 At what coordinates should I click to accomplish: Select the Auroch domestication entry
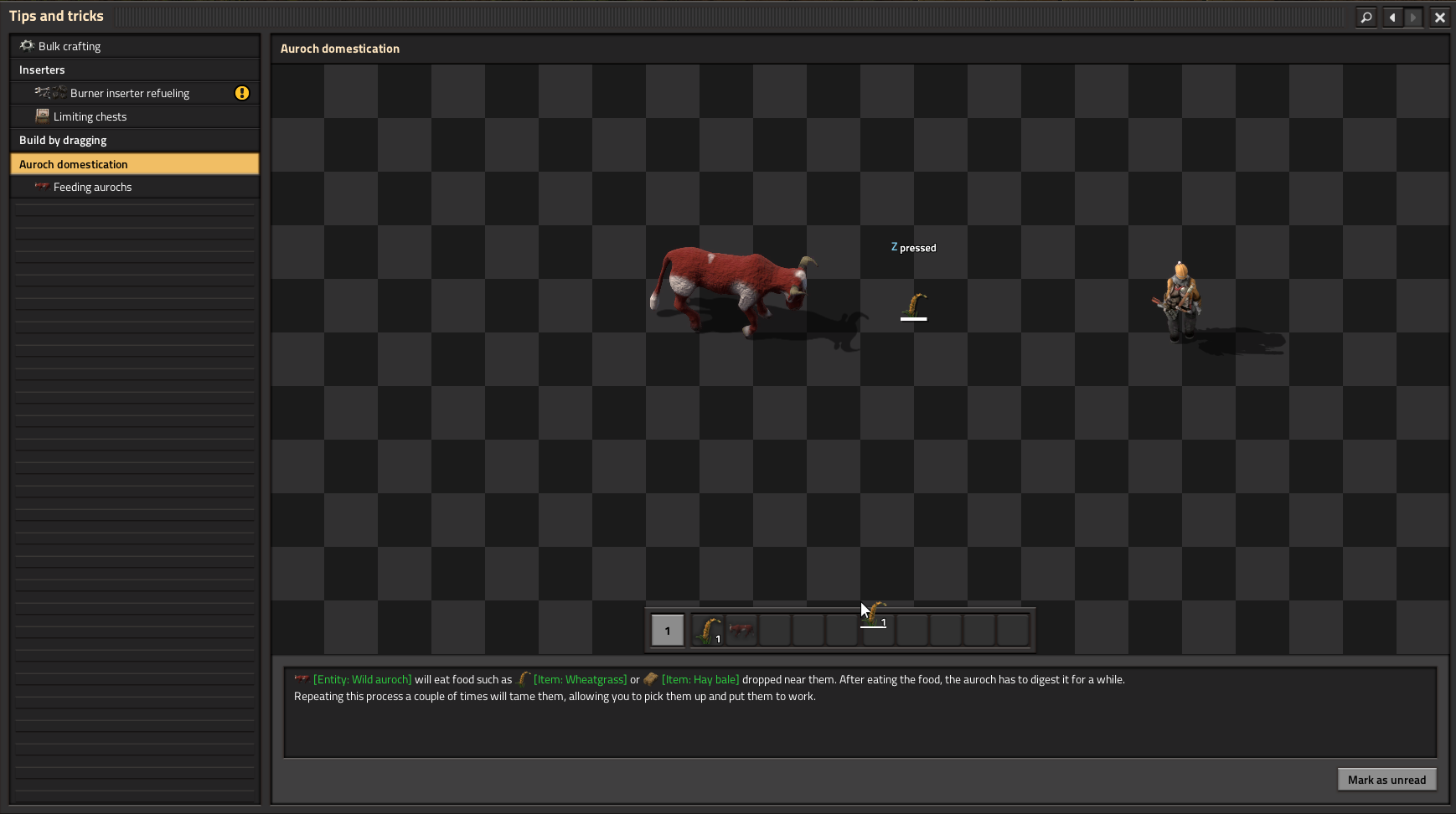[x=135, y=164]
